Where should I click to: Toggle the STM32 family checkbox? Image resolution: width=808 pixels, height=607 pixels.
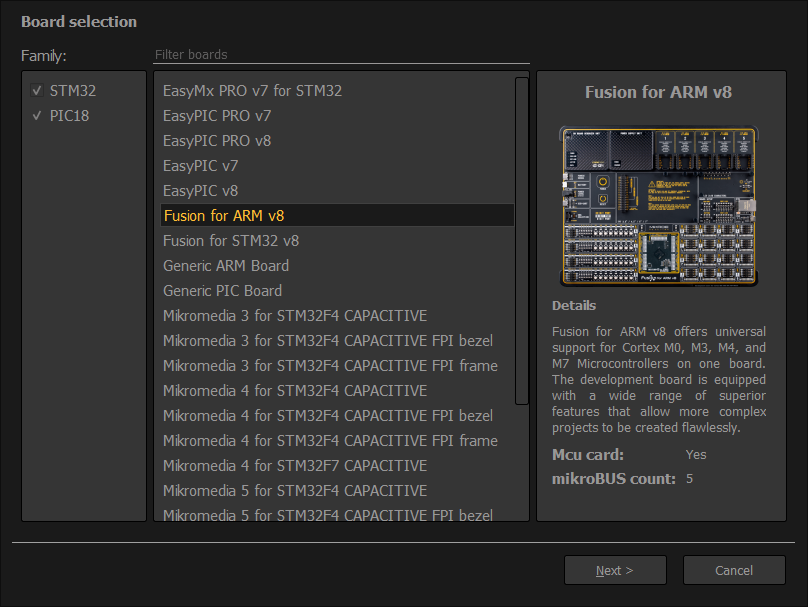[37, 91]
